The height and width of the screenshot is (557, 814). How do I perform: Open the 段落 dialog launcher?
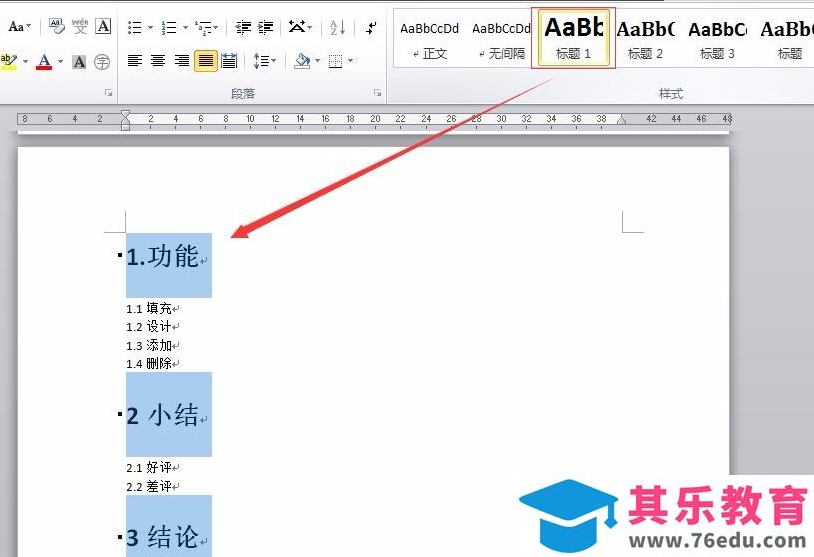[377, 93]
